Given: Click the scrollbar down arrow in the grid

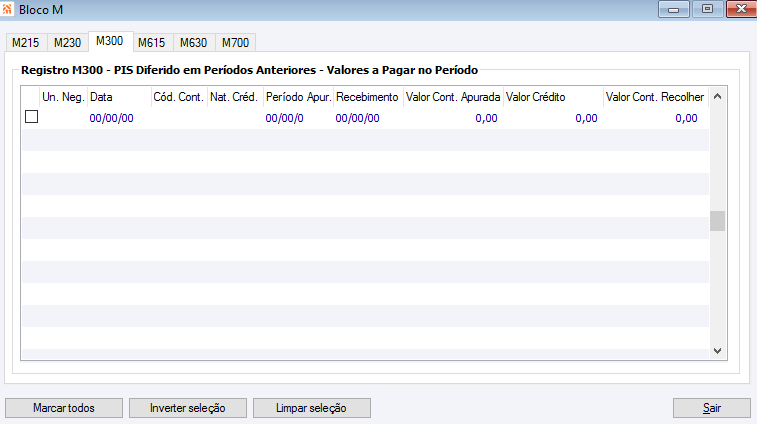Looking at the screenshot, I should [717, 351].
